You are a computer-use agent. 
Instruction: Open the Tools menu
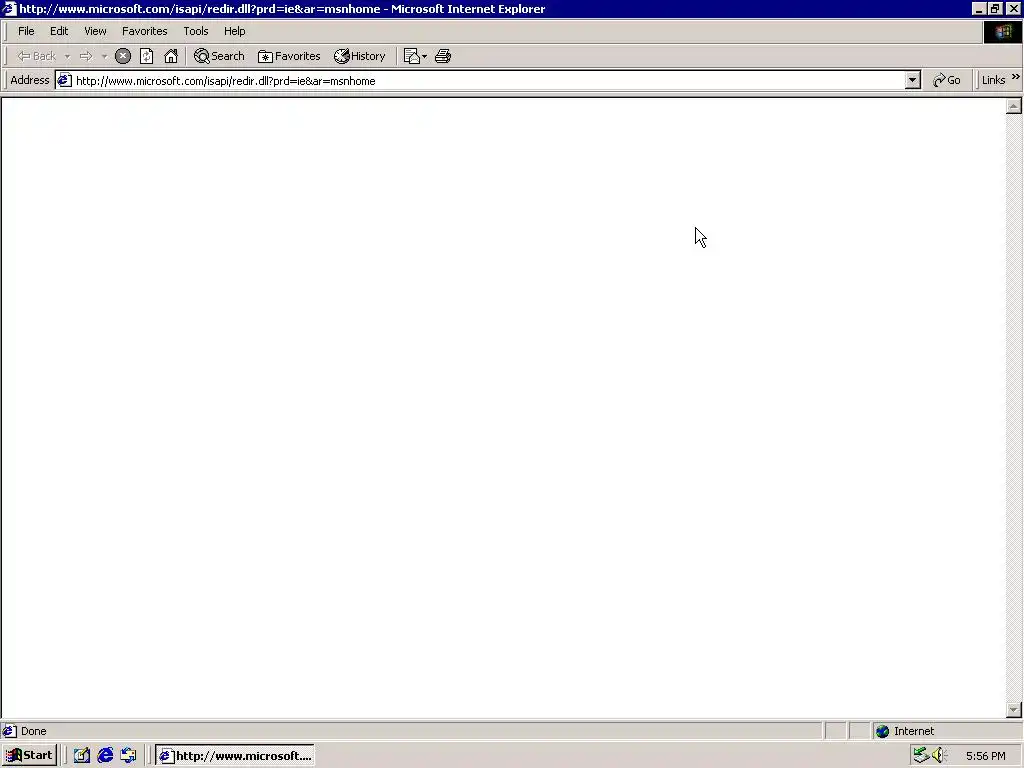click(195, 31)
